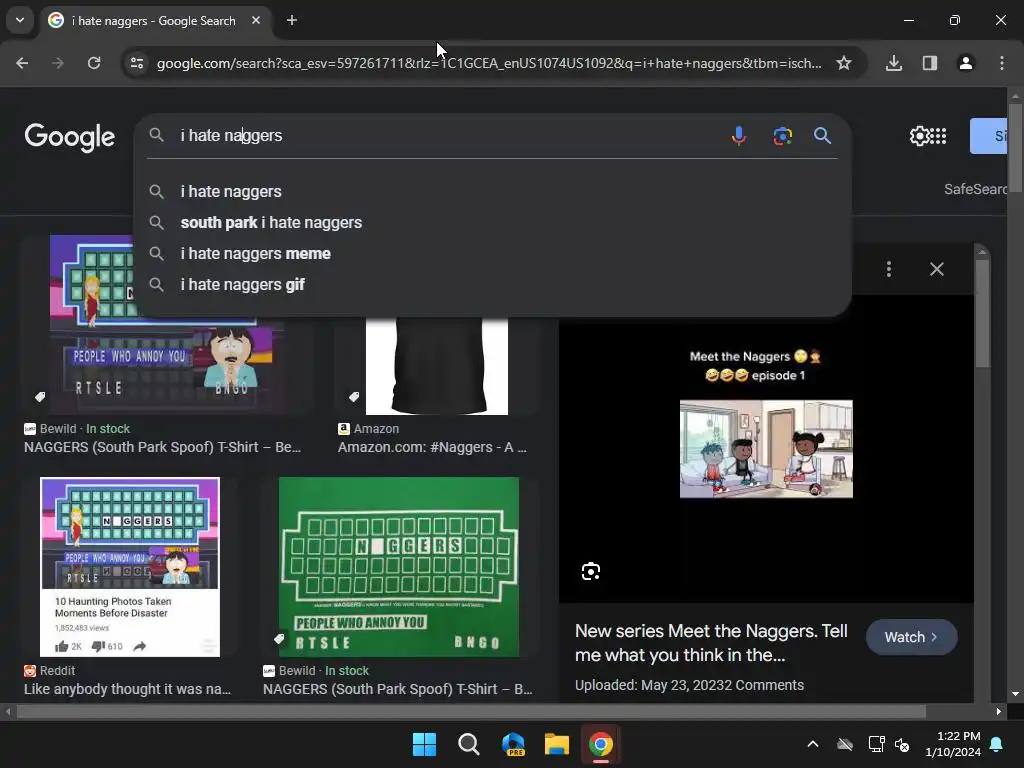
Task: Open Chrome downloads
Action: pyautogui.click(x=894, y=63)
